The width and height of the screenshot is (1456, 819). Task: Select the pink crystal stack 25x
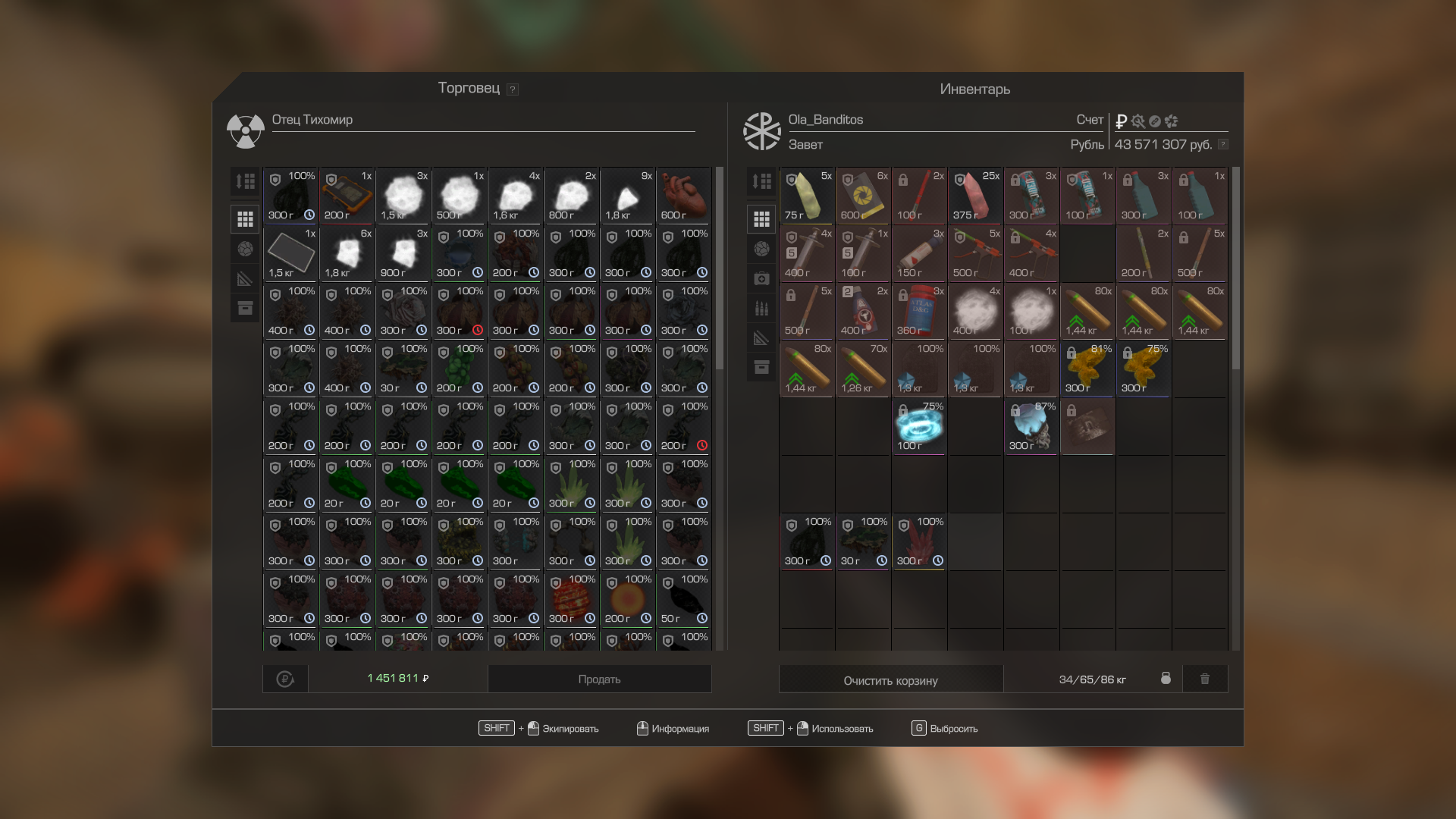pyautogui.click(x=975, y=196)
